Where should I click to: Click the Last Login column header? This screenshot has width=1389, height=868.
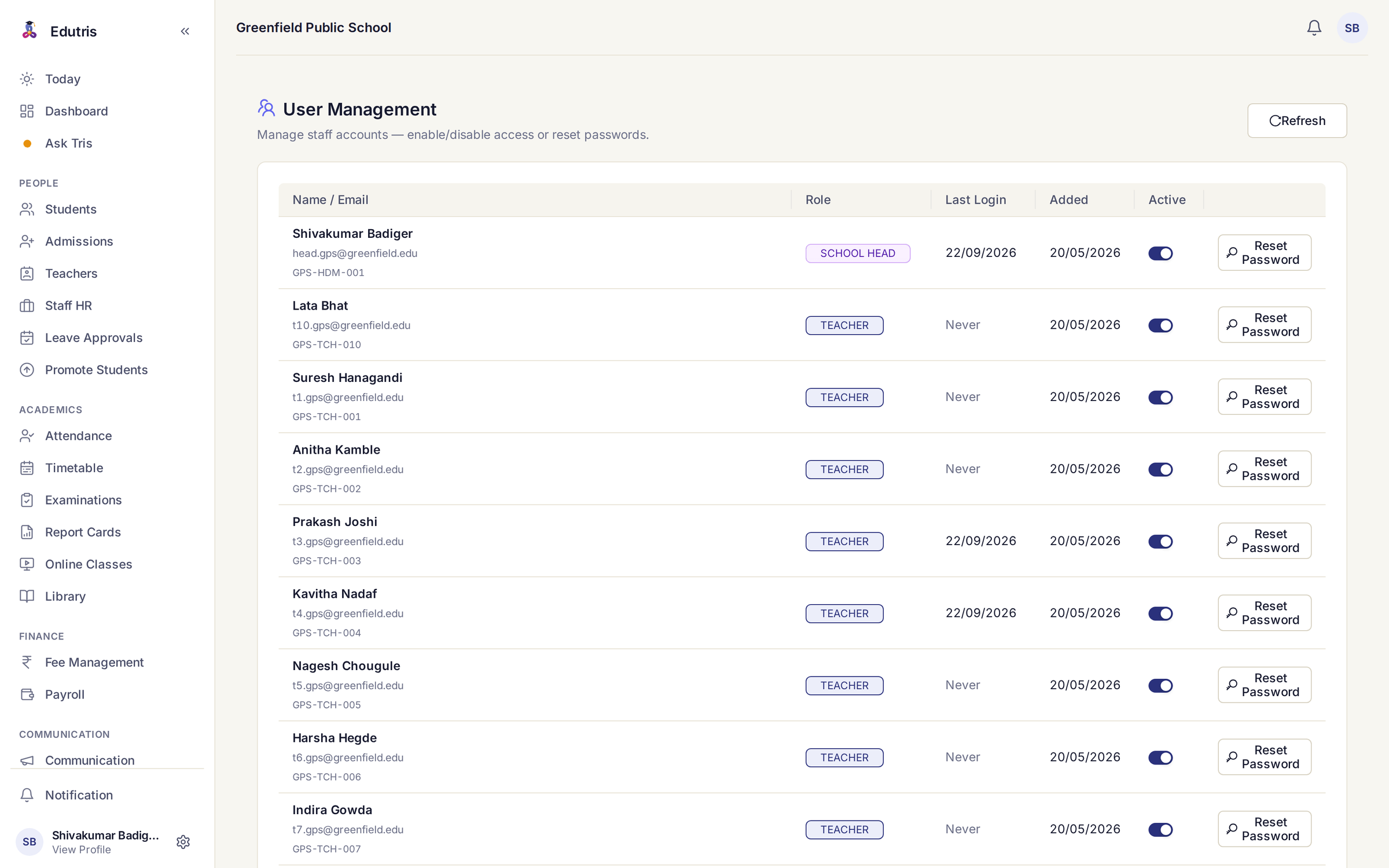pyautogui.click(x=976, y=200)
